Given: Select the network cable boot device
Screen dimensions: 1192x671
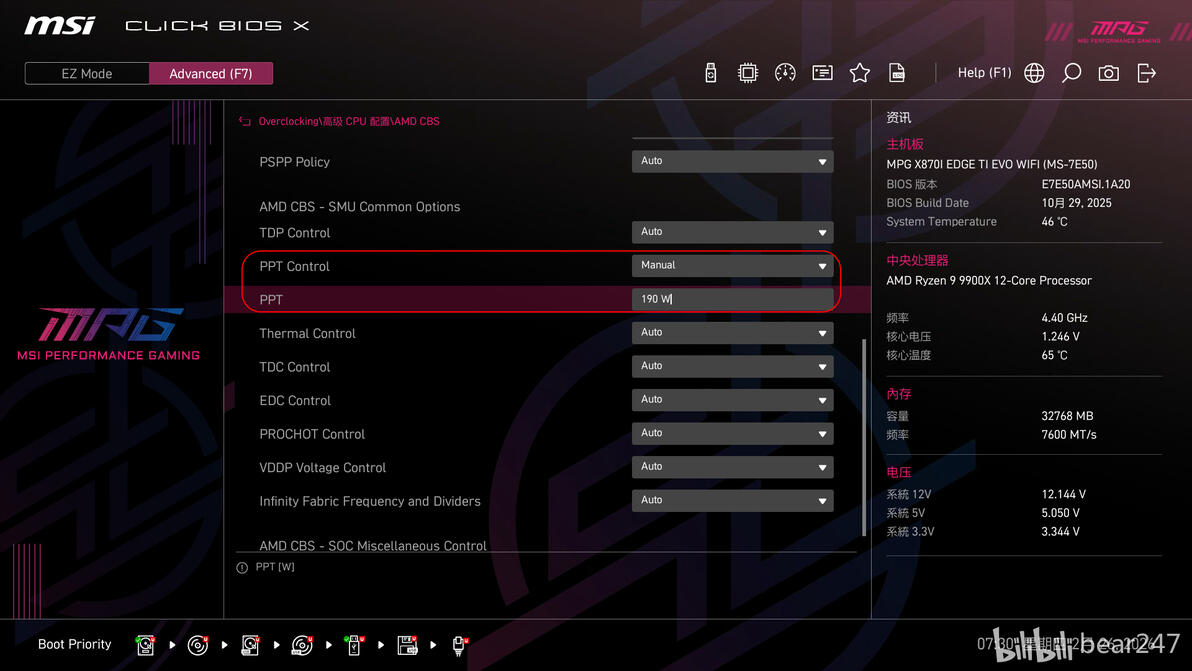Looking at the screenshot, I should coord(459,645).
